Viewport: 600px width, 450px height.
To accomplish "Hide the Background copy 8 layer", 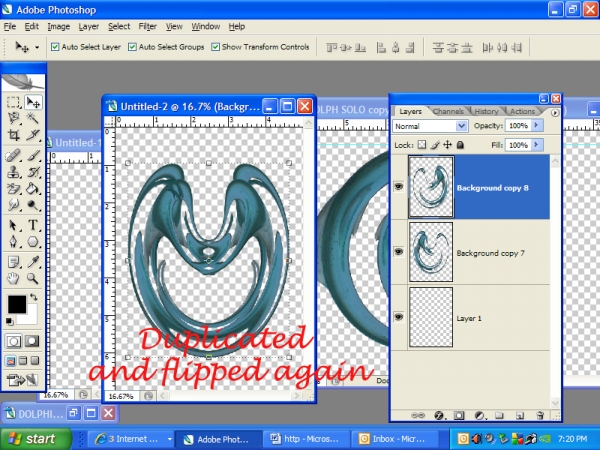I will tap(399, 186).
